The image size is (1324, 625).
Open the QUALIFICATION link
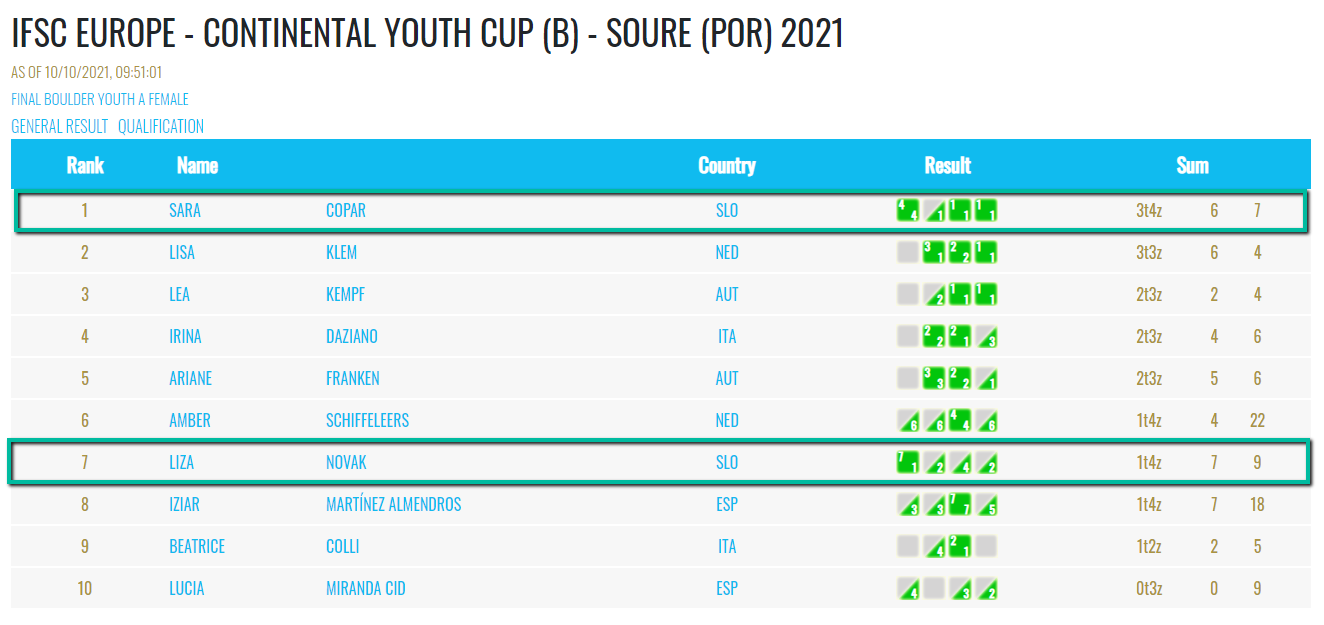point(161,126)
